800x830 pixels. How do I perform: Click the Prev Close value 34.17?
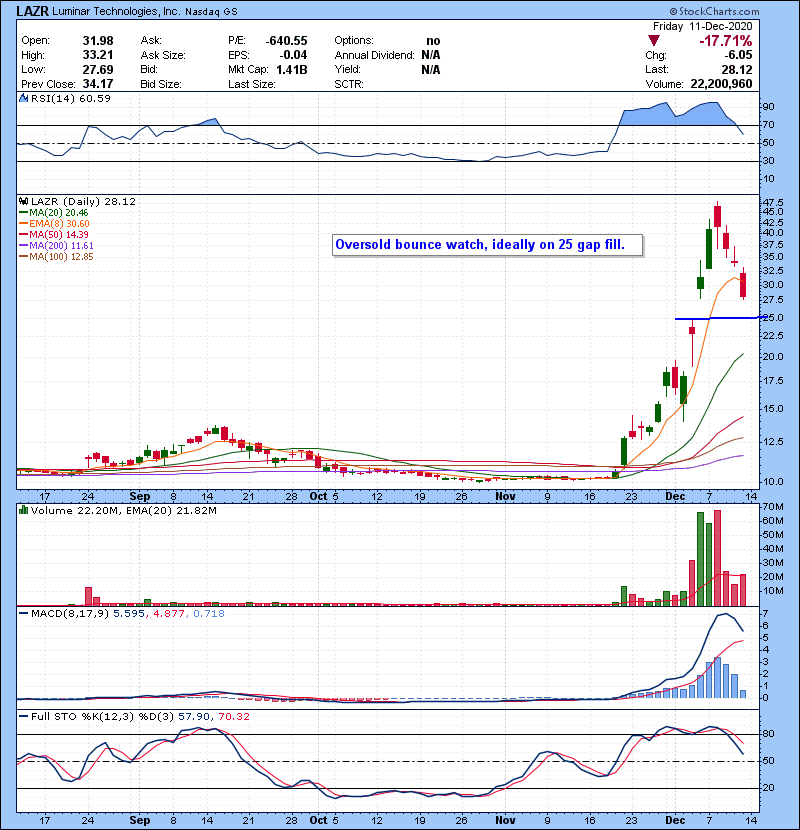click(98, 84)
